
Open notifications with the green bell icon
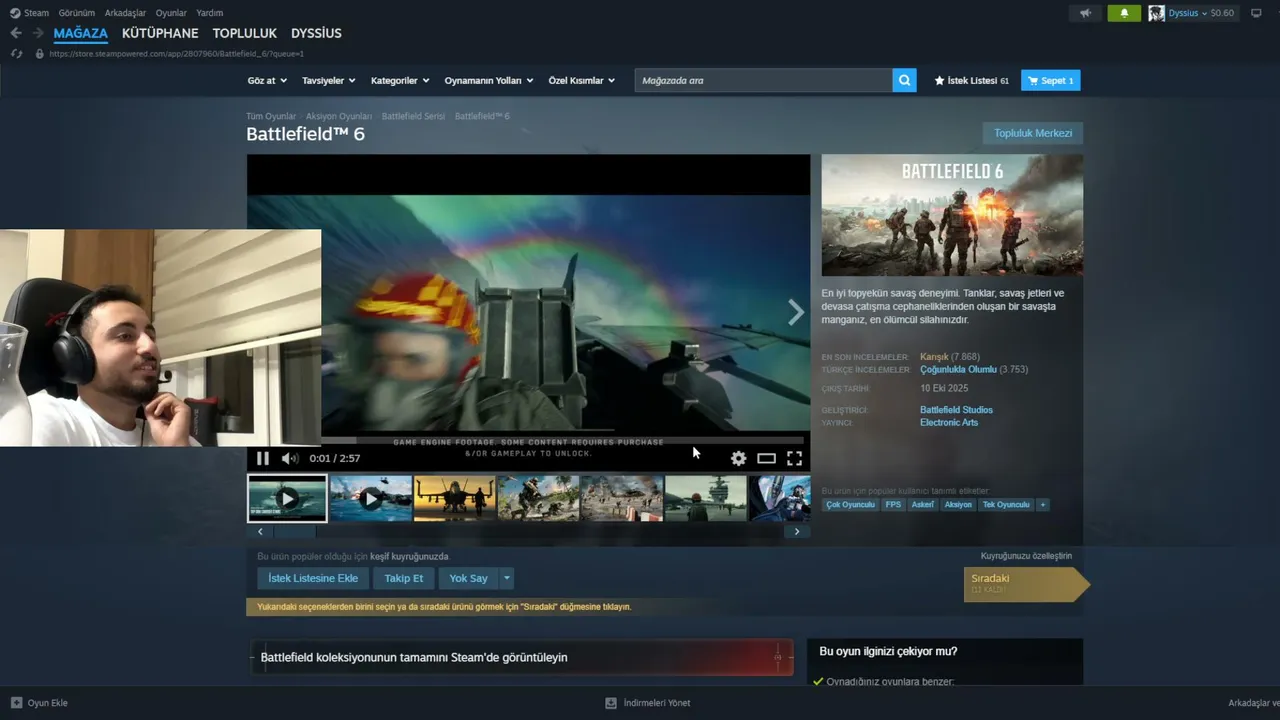pos(1124,13)
